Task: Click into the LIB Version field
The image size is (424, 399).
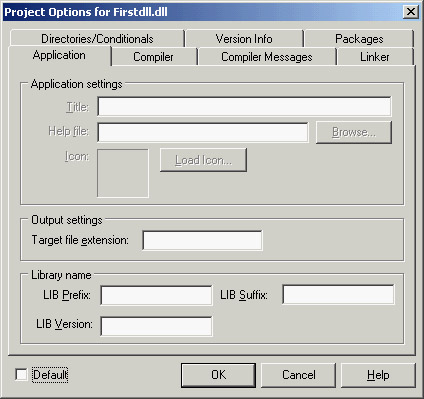Action: click(x=156, y=326)
